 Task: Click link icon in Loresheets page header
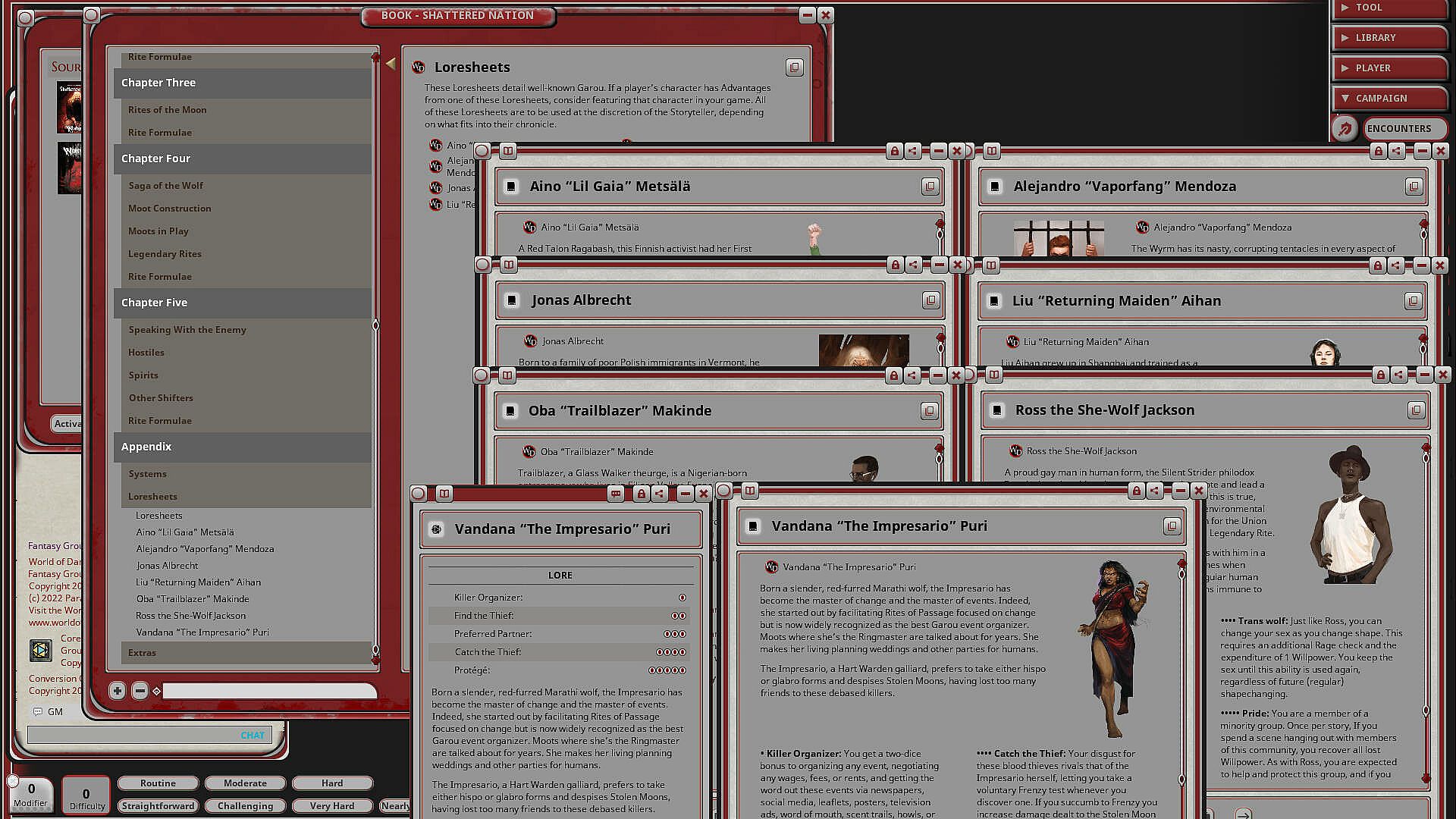pyautogui.click(x=794, y=67)
